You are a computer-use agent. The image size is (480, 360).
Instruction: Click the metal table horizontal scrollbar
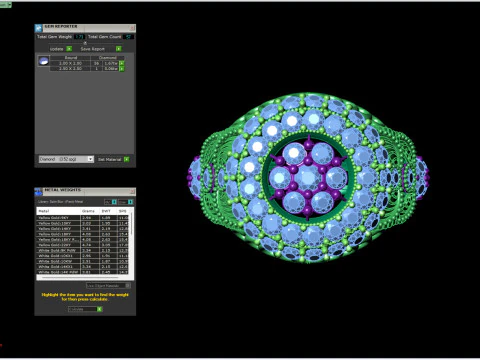(x=80, y=277)
